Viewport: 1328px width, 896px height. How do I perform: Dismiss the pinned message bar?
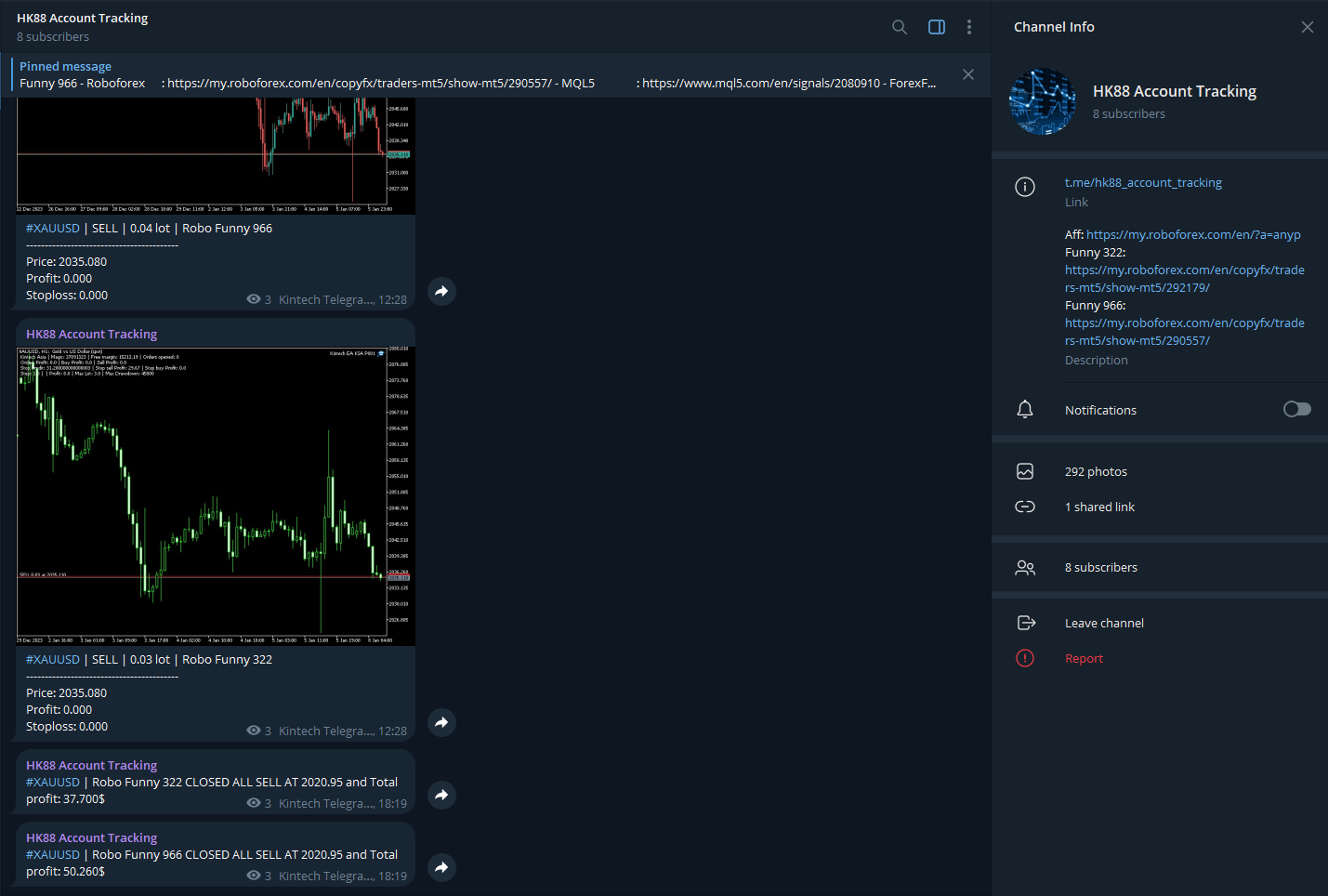pyautogui.click(x=968, y=74)
